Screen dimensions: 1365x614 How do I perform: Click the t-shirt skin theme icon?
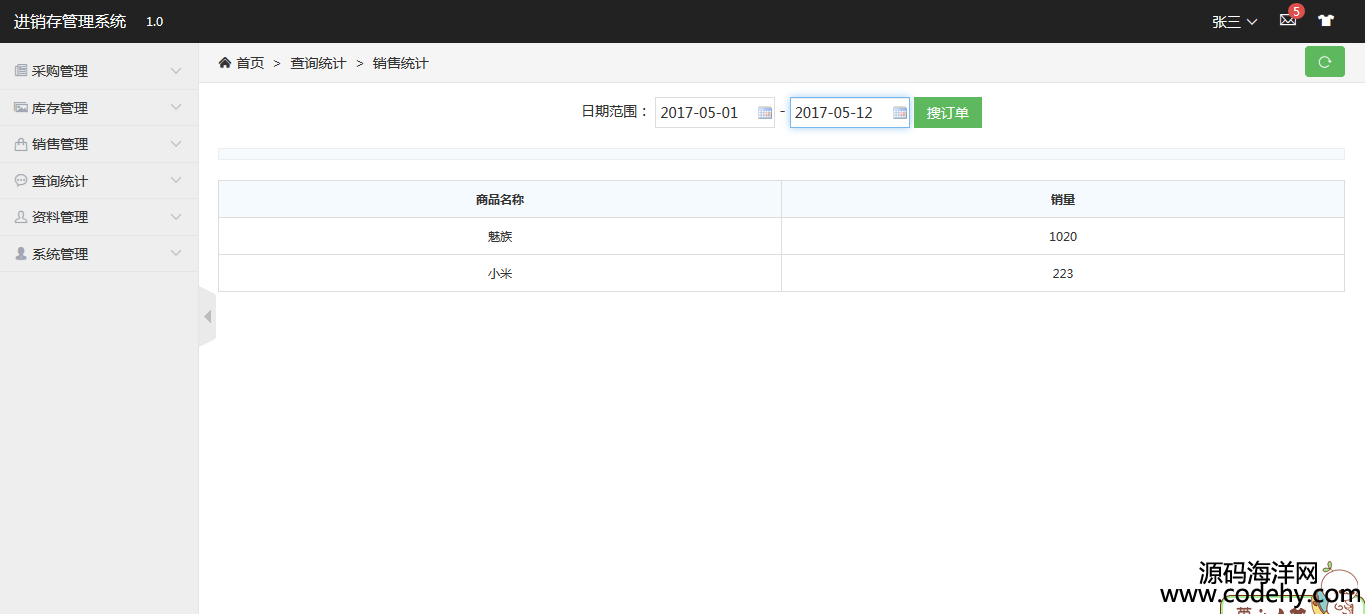point(1326,20)
